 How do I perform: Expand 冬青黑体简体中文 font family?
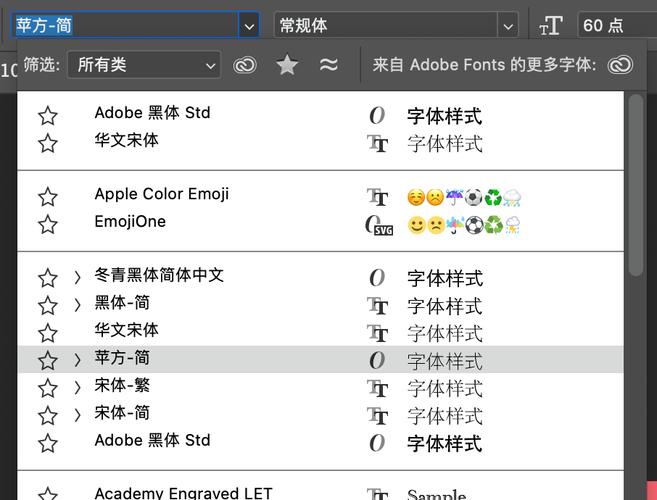(77, 277)
